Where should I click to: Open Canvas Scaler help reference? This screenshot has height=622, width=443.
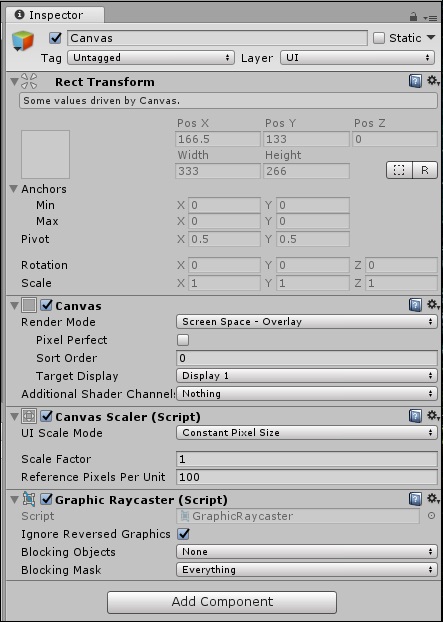[415, 416]
